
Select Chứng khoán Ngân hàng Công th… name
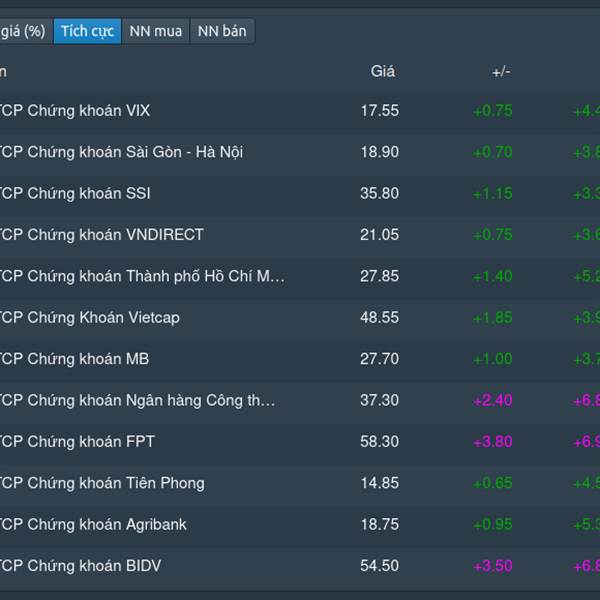pos(151,400)
